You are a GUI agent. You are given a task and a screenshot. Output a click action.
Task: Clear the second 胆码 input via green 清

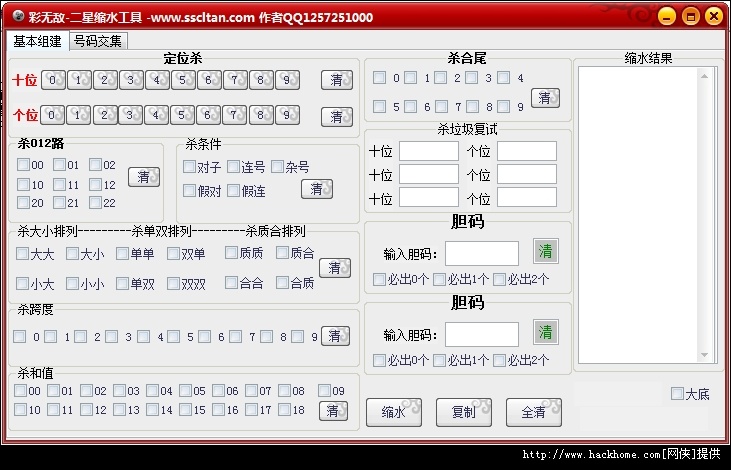coord(545,332)
